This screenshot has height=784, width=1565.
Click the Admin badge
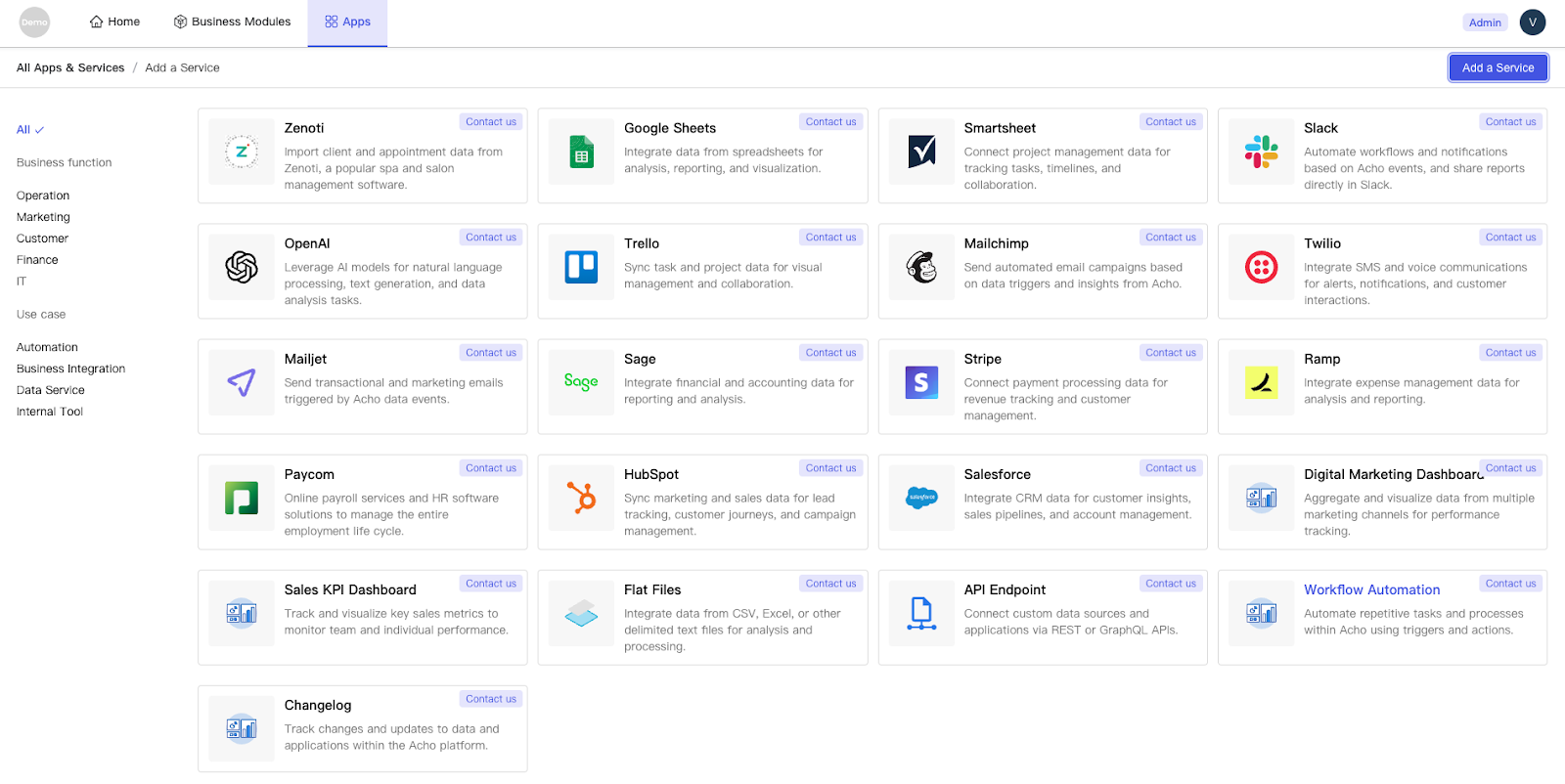click(1485, 22)
